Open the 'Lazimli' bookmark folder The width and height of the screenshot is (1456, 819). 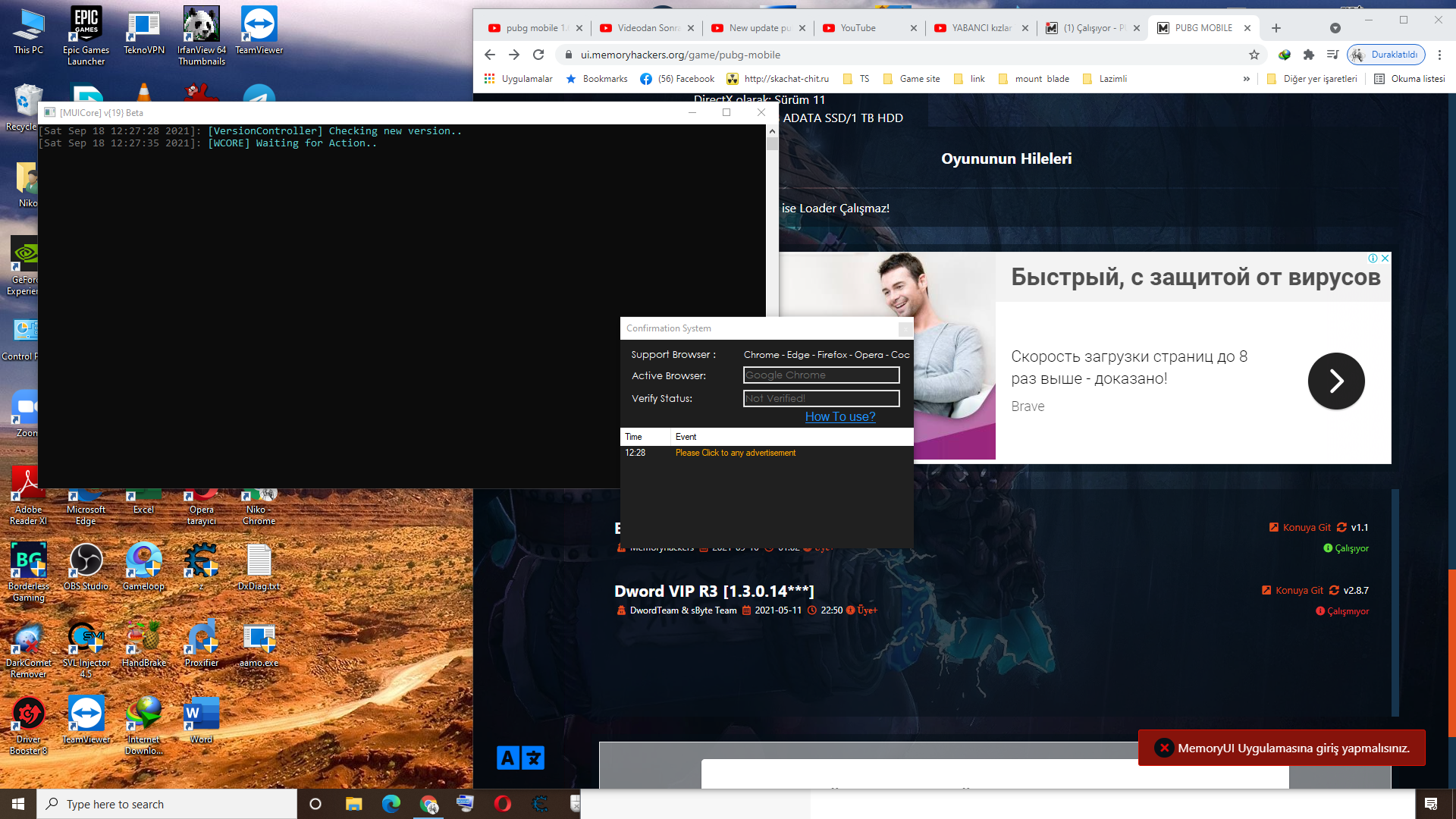coord(1105,79)
